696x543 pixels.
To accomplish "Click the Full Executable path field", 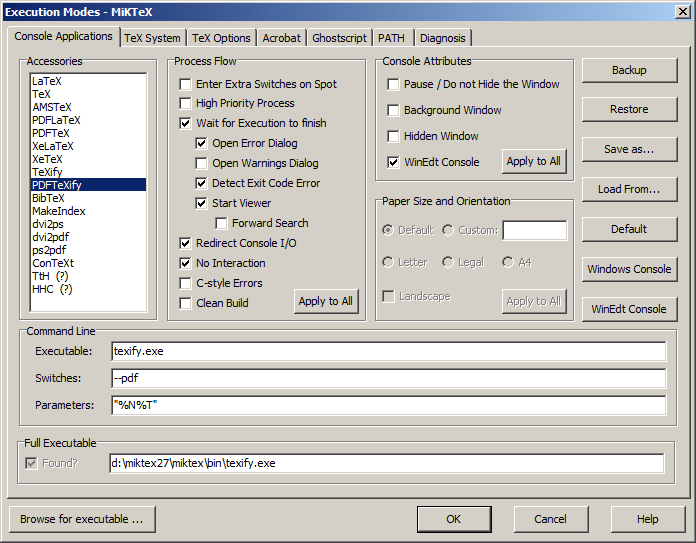I will [x=386, y=463].
